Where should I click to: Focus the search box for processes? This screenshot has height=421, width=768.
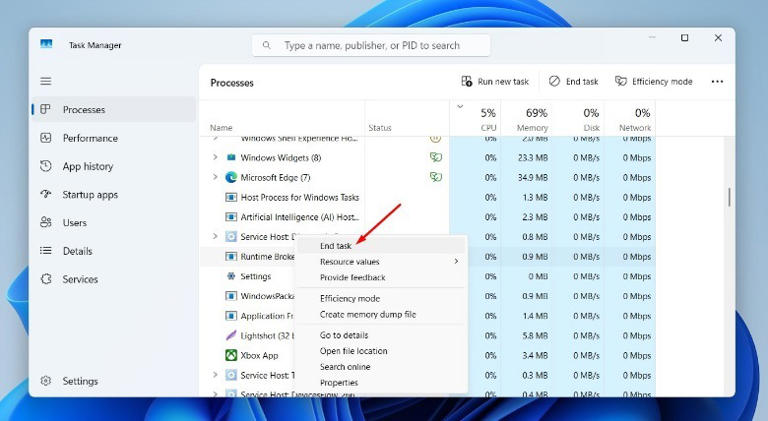(x=372, y=46)
